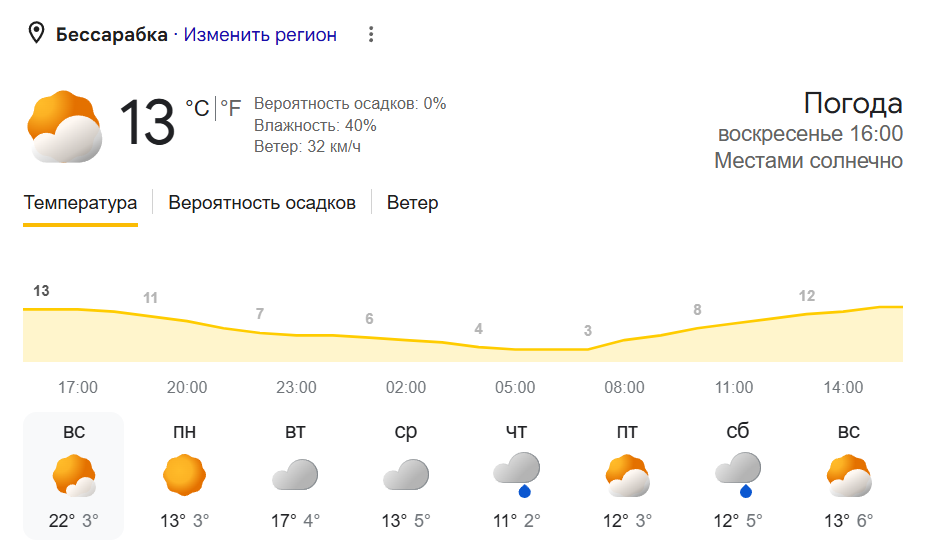935x559 pixels.
Task: Pick the last вс day at far right
Action: pyautogui.click(x=848, y=476)
